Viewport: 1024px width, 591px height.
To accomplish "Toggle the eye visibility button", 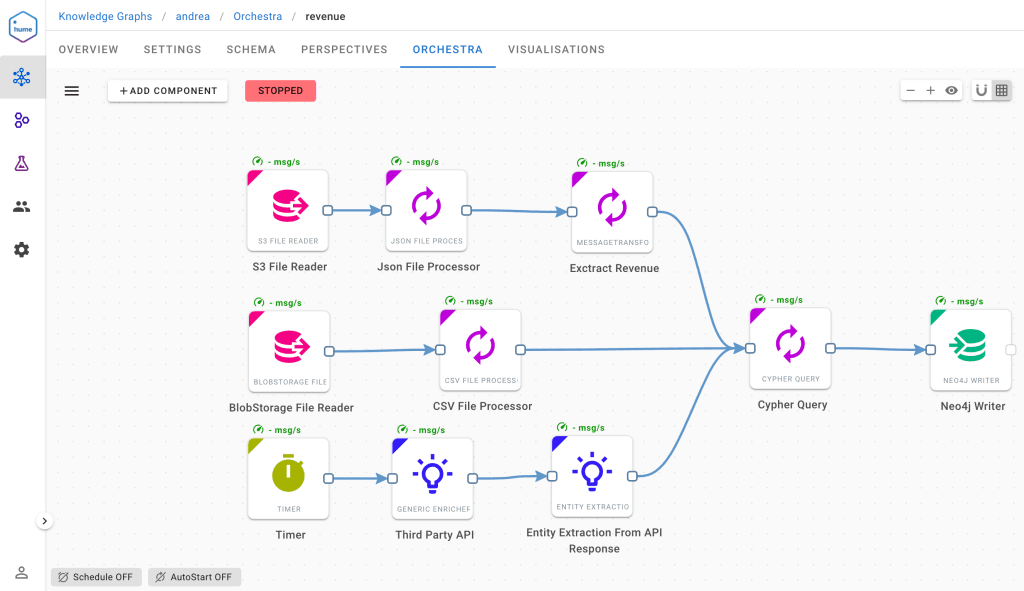I will pos(952,91).
